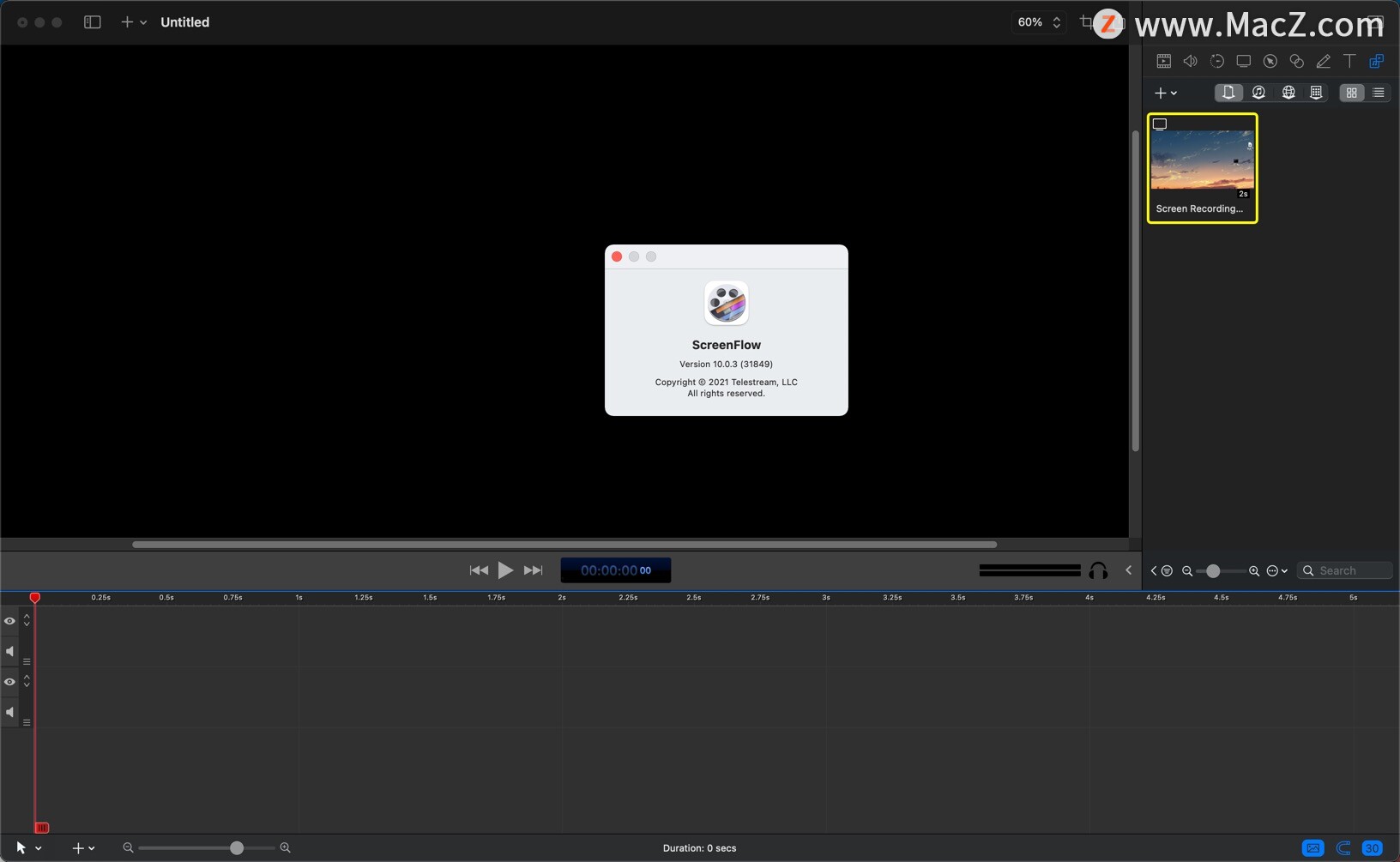Show music library source
The width and height of the screenshot is (1400, 862).
[x=1258, y=93]
